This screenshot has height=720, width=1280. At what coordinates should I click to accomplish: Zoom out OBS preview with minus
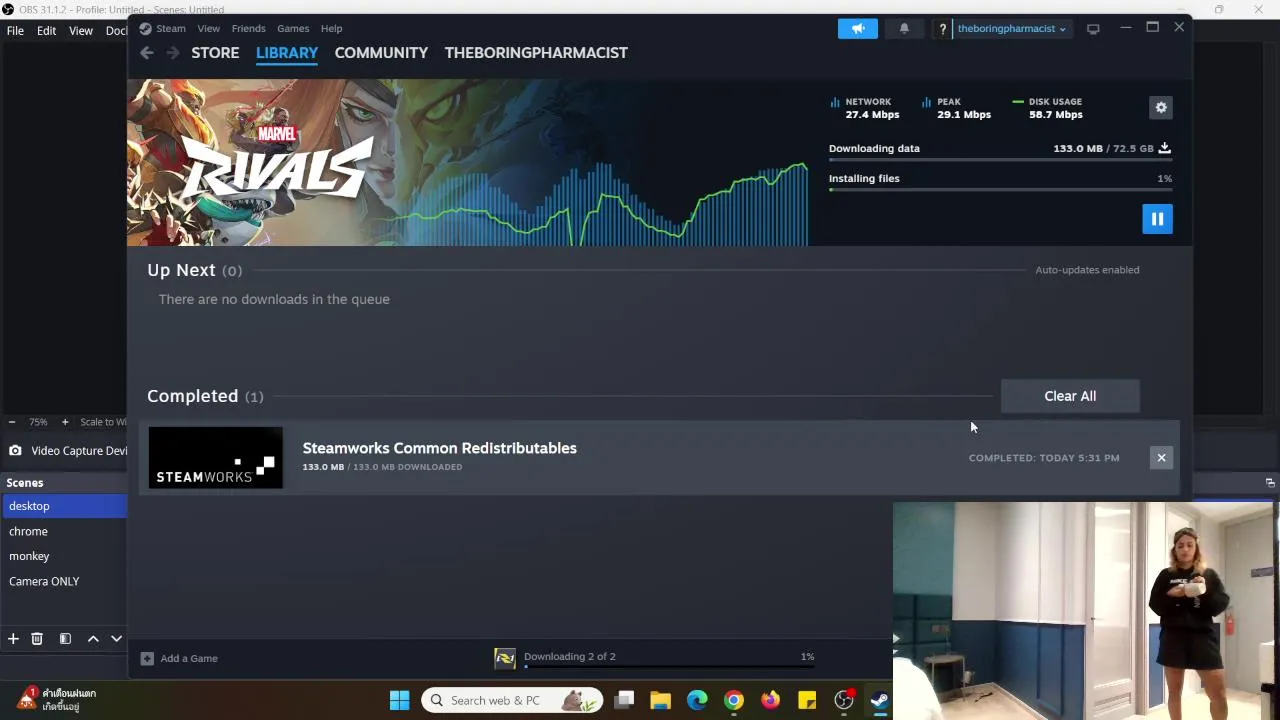[12, 422]
